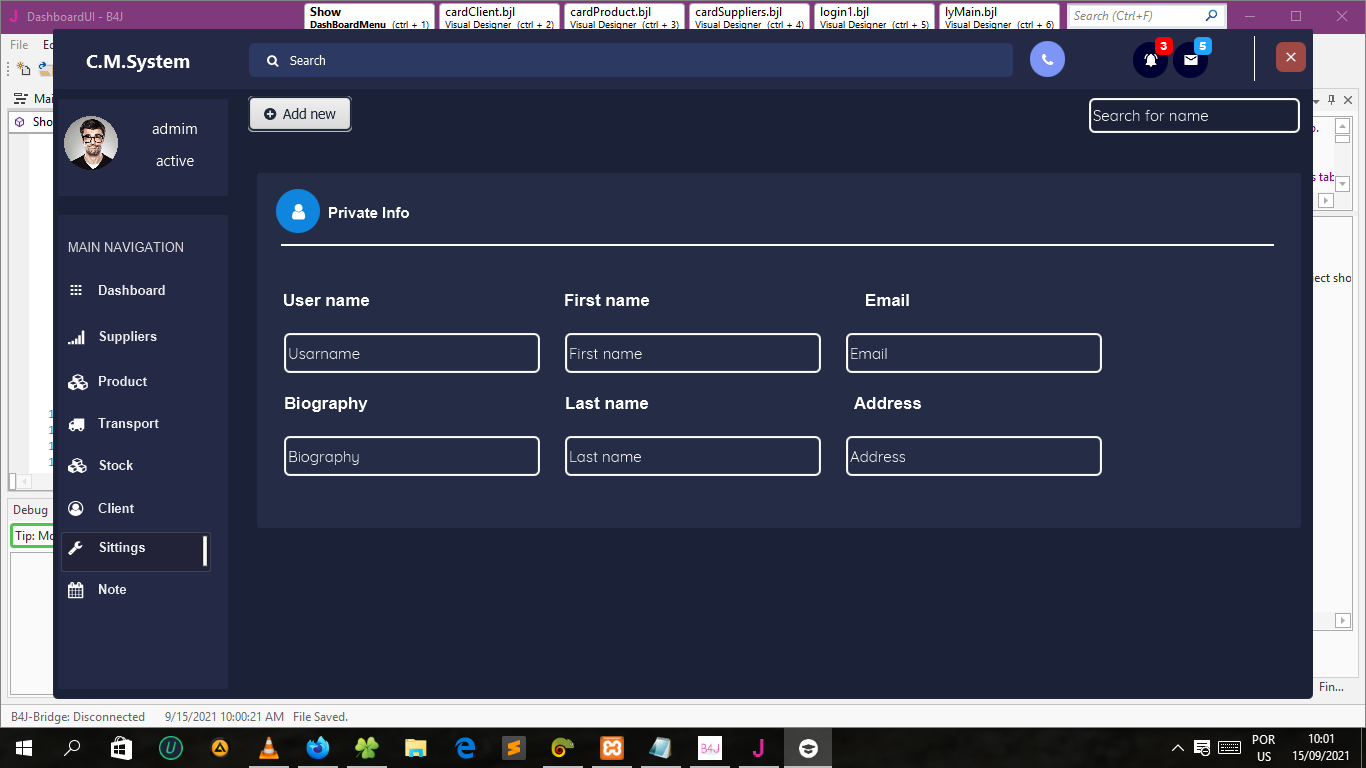
Task: Open Sublime Text from the taskbar
Action: 513,747
